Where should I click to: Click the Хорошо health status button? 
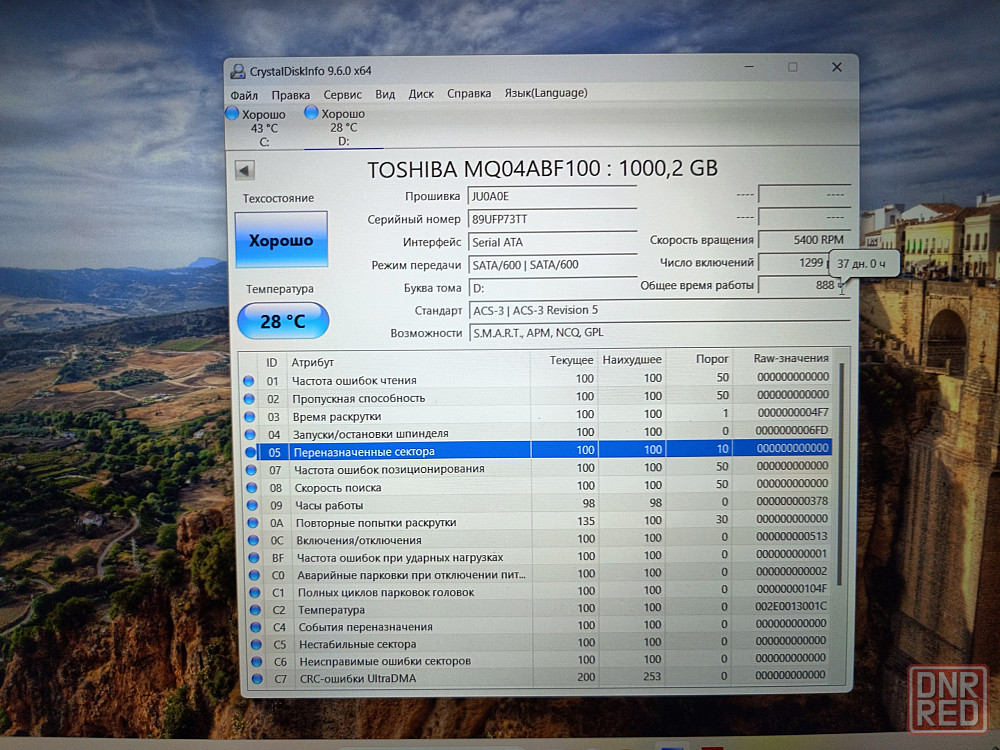pyautogui.click(x=281, y=240)
